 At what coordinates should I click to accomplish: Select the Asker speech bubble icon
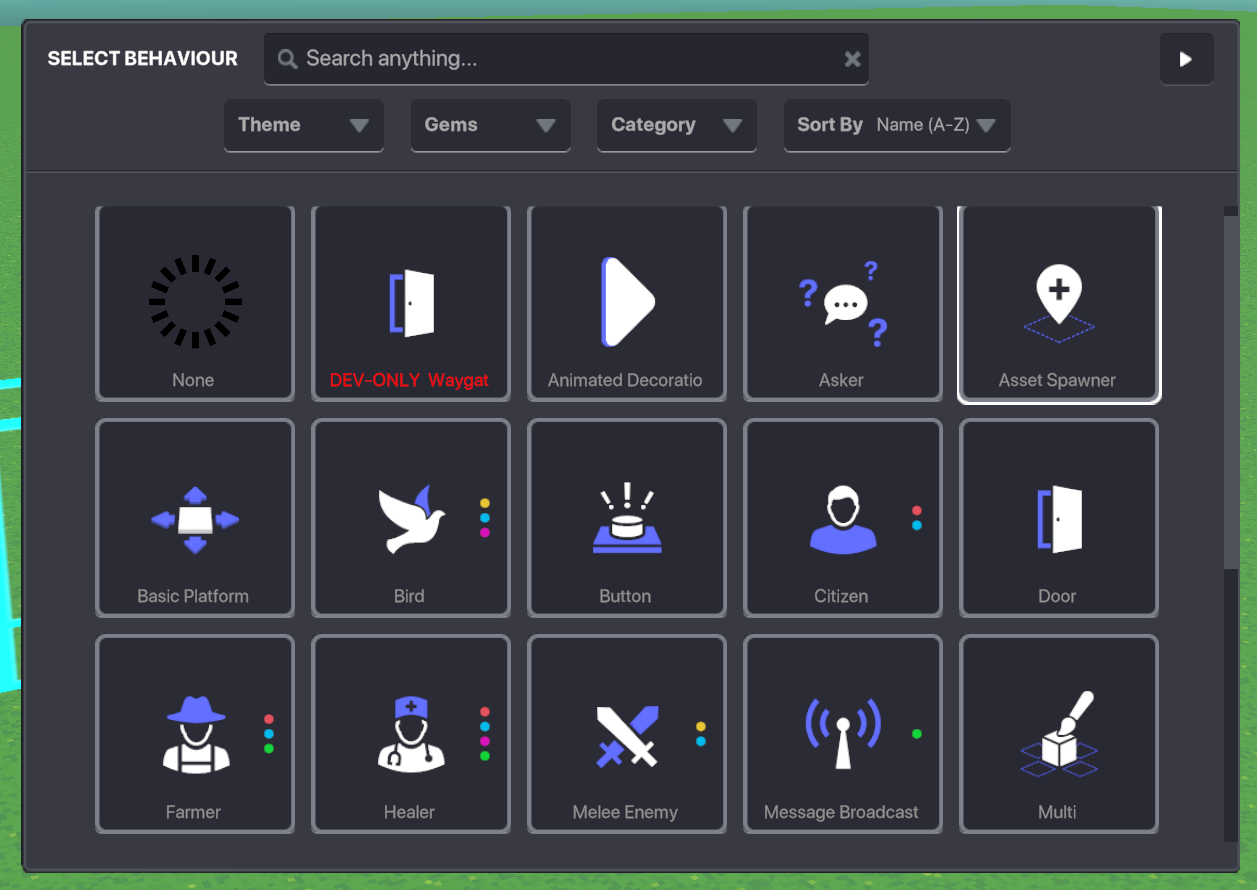pyautogui.click(x=845, y=302)
